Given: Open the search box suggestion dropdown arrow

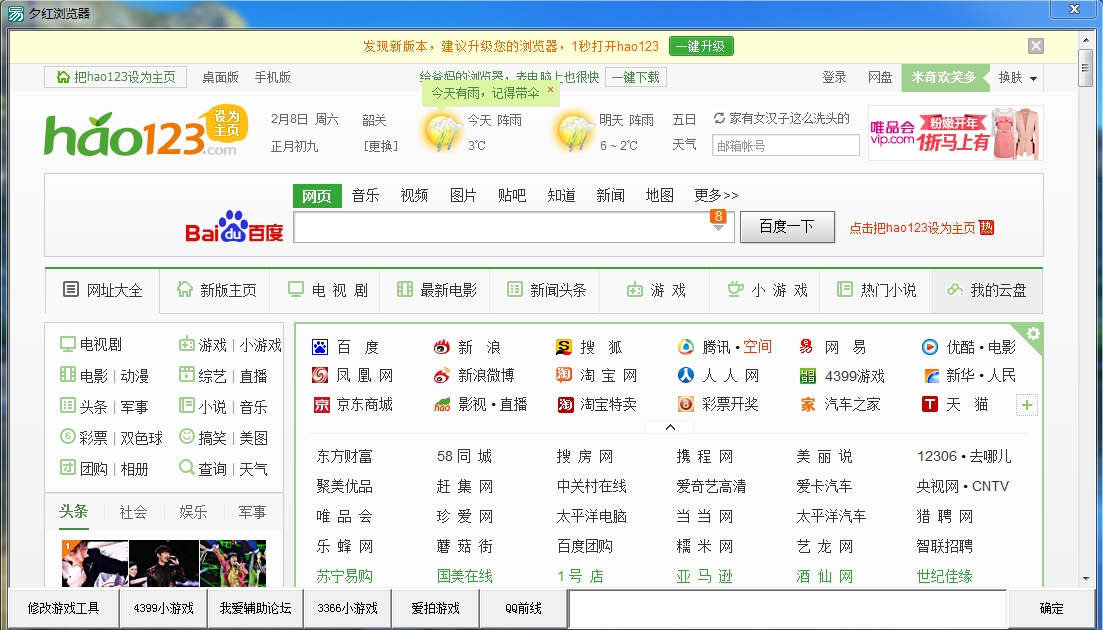Looking at the screenshot, I should pyautogui.click(x=717, y=228).
